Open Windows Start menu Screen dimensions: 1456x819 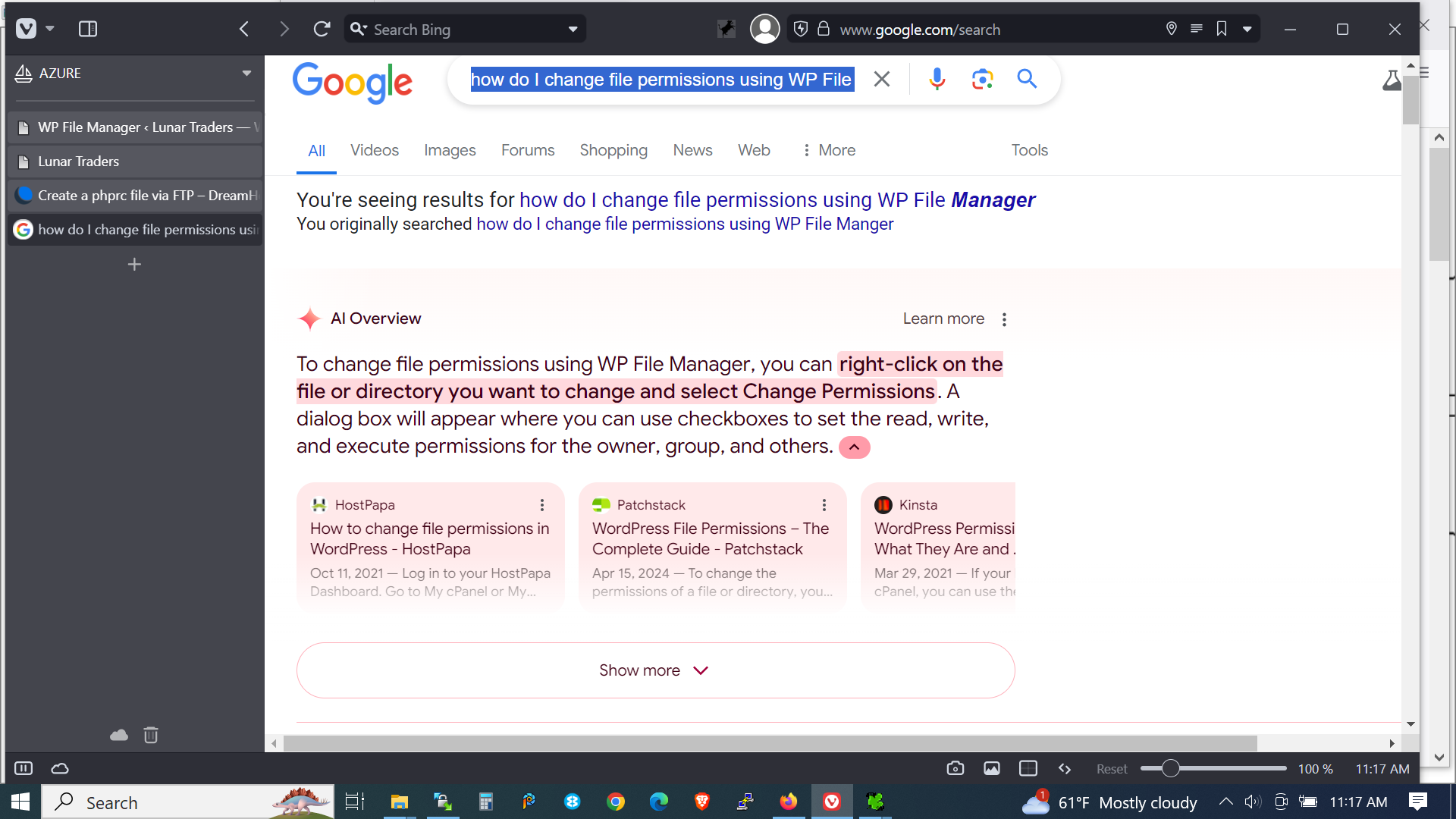pos(20,802)
